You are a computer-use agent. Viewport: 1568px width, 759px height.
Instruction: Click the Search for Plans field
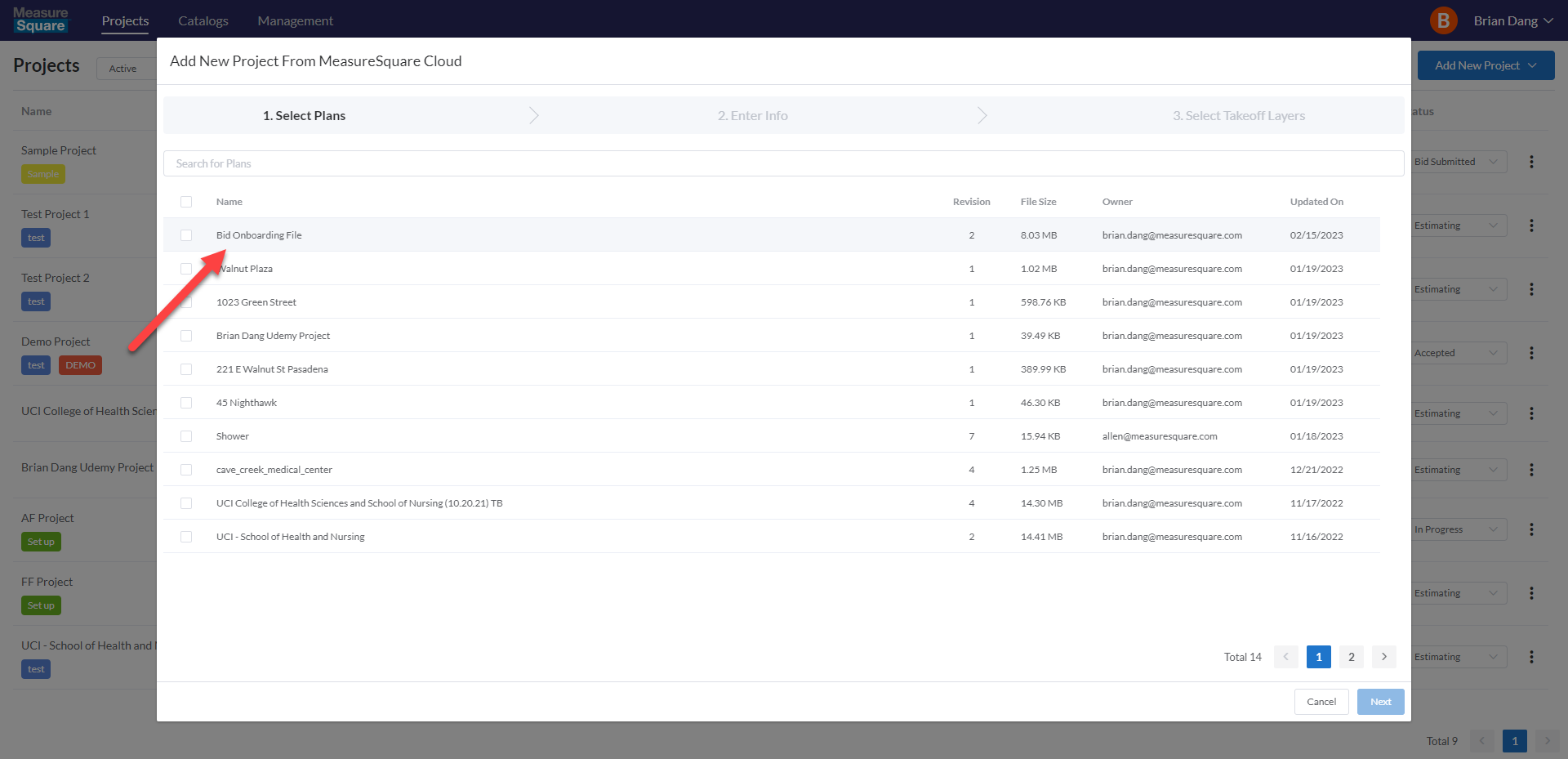click(x=783, y=163)
